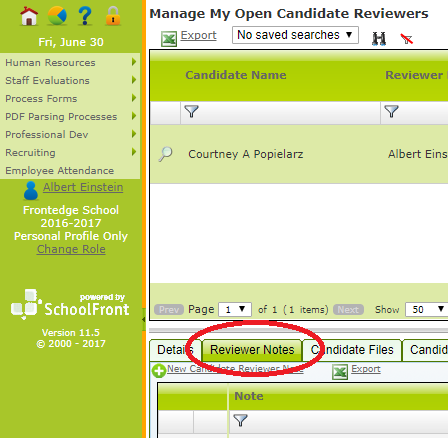Open help via the question mark icon
This screenshot has height=438, width=448.
click(x=85, y=16)
